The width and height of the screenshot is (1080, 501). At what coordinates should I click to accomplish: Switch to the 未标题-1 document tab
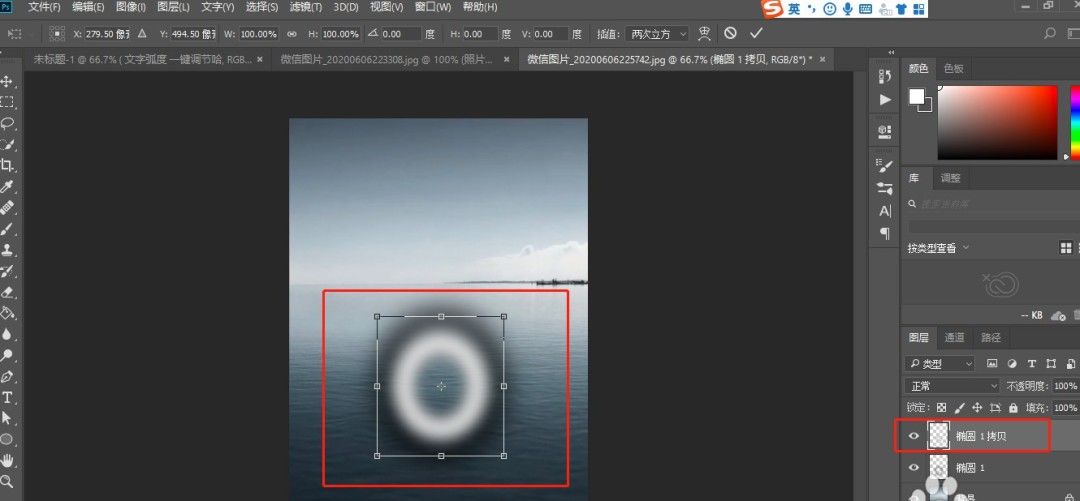142,59
